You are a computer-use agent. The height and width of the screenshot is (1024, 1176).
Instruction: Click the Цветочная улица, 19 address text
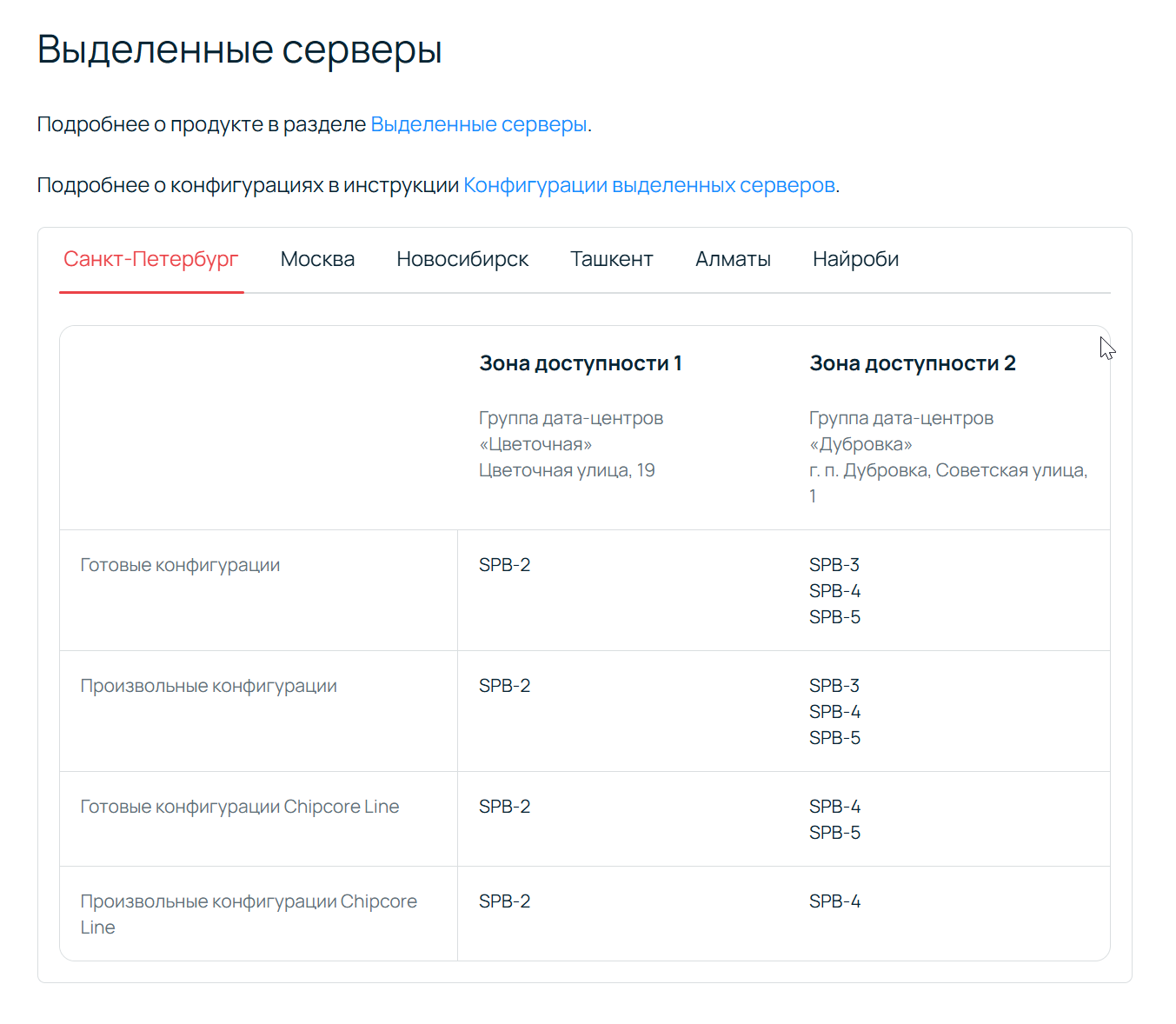567,470
